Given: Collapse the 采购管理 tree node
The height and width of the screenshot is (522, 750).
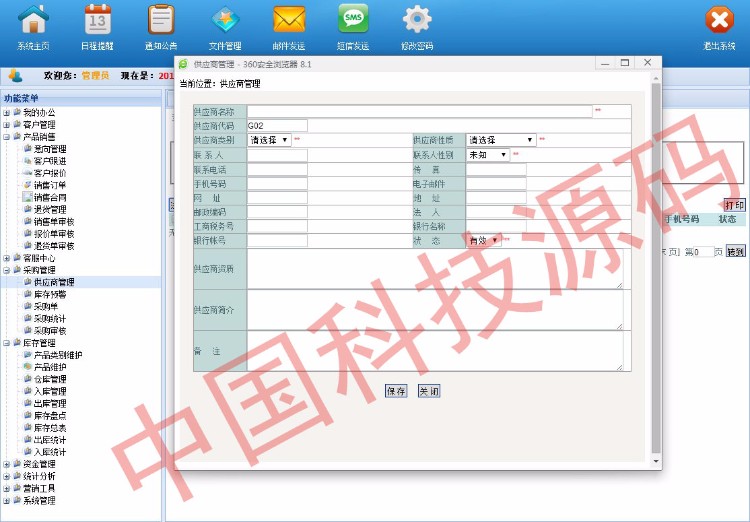Looking at the screenshot, I should coord(7,270).
